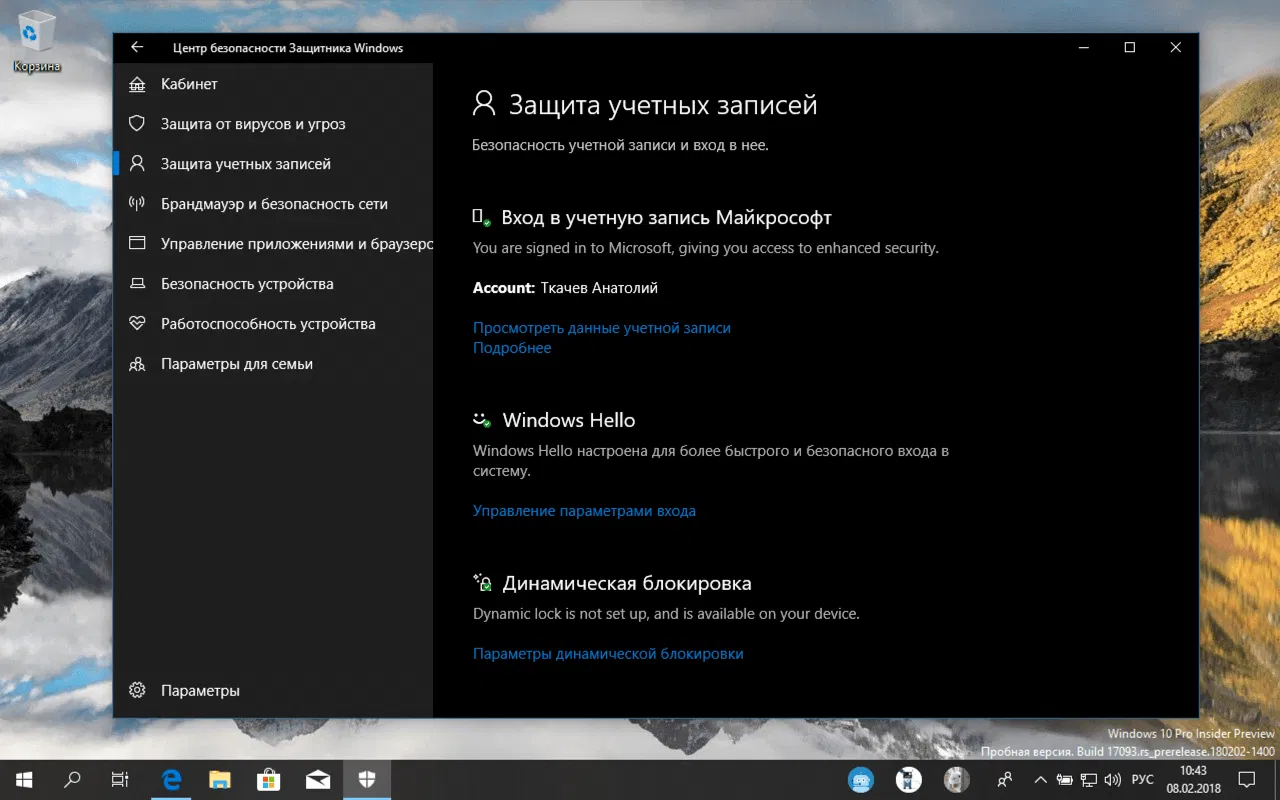1280x800 pixels.
Task: Open the Кабинет home section
Action: click(x=273, y=84)
